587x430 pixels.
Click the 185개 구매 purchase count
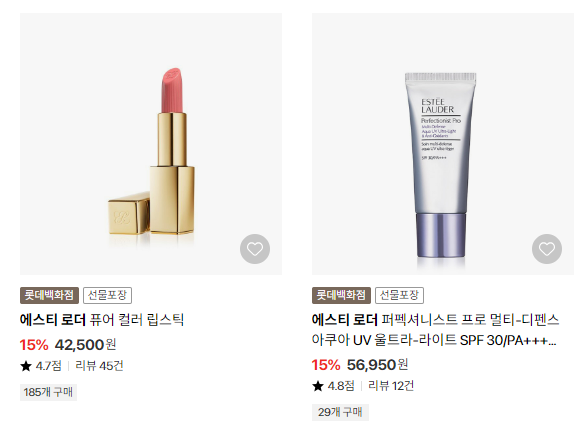point(48,392)
